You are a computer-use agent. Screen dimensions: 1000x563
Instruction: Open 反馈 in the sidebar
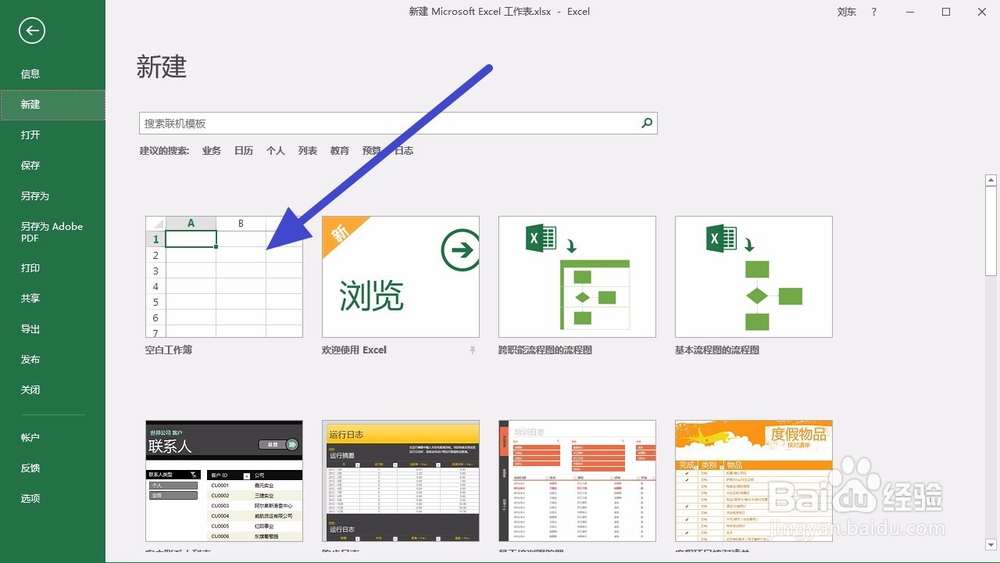30,468
